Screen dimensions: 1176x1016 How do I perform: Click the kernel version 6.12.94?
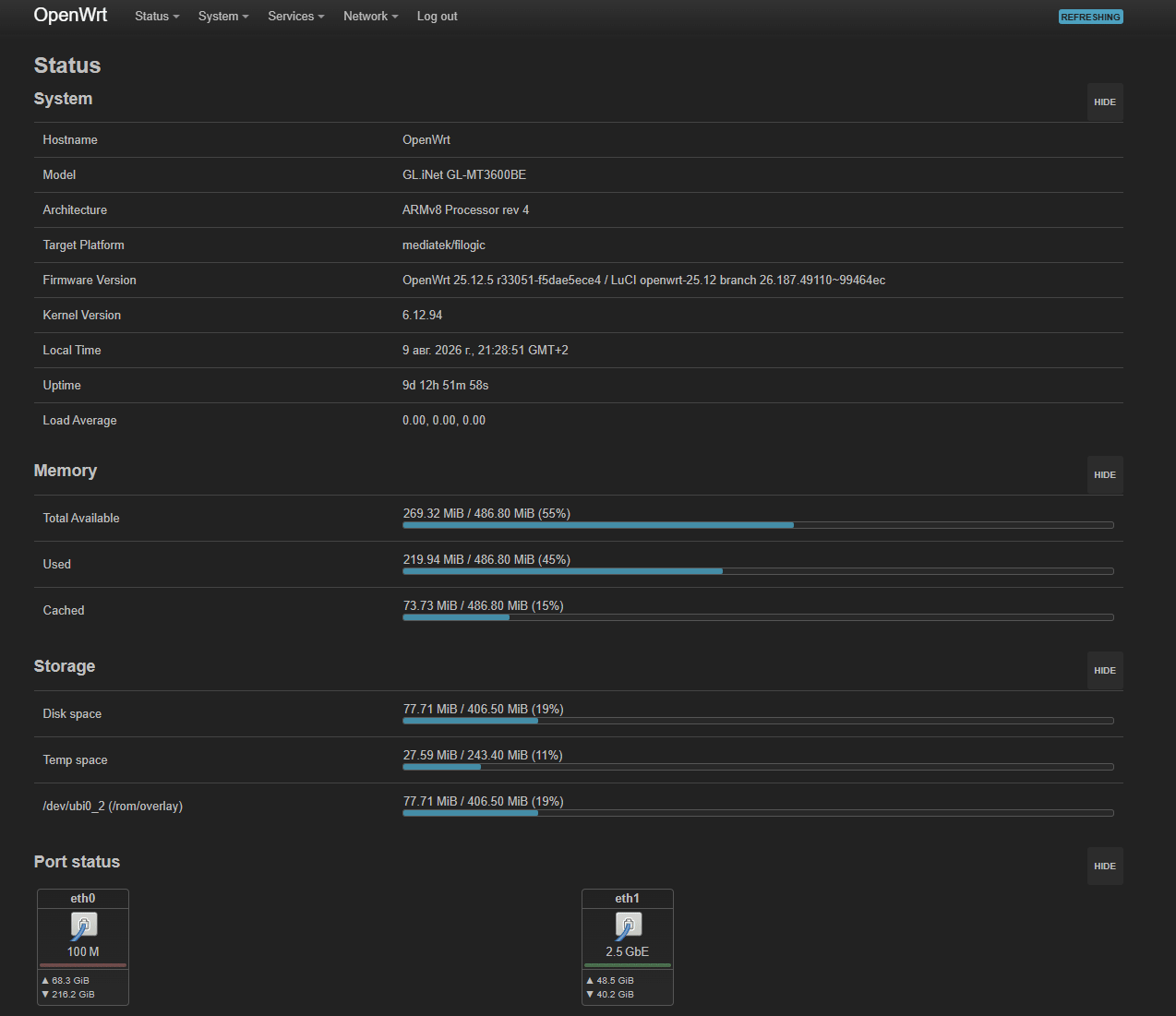[x=422, y=316]
